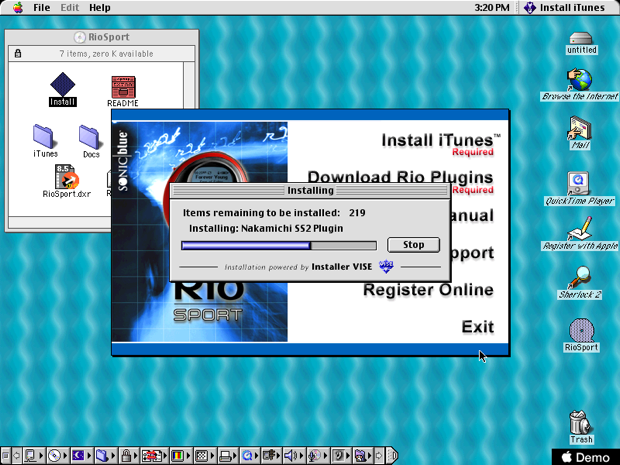This screenshot has width=620, height=465.
Task: Select the Trash icon
Action: [580, 427]
